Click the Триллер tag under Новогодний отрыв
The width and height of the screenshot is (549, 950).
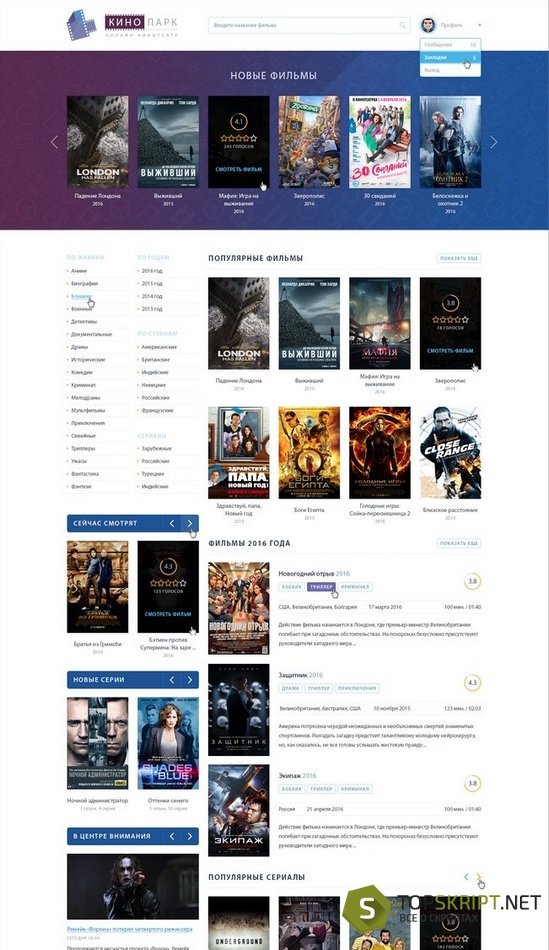click(321, 586)
